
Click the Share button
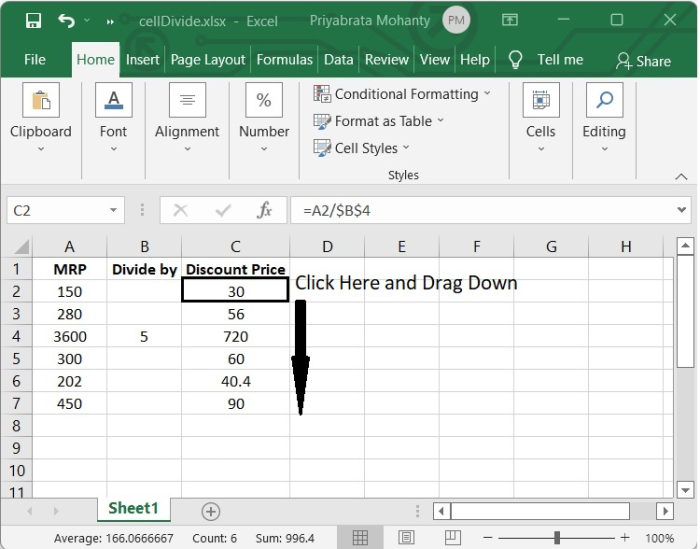(643, 60)
